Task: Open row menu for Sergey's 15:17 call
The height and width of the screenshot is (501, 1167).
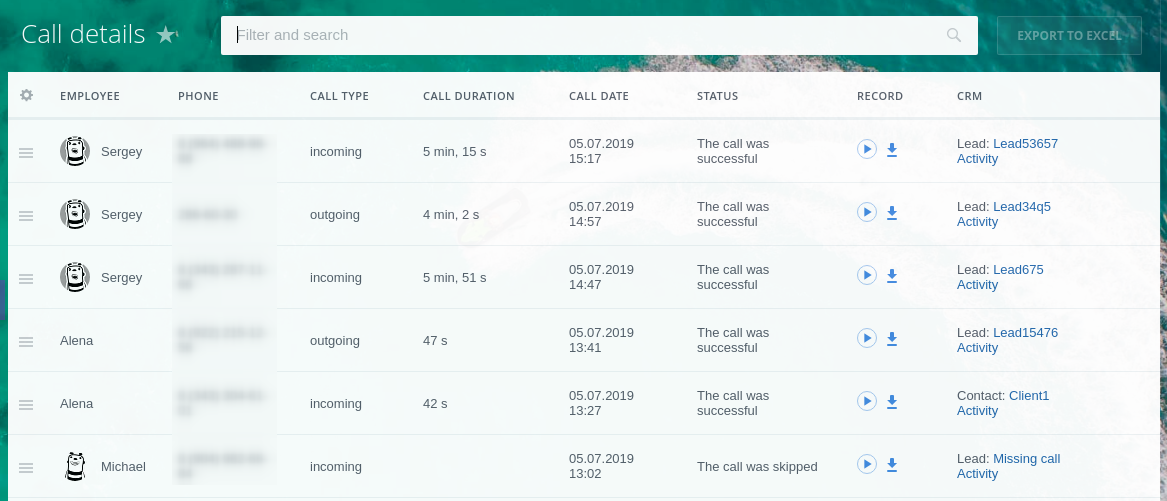Action: [x=26, y=152]
